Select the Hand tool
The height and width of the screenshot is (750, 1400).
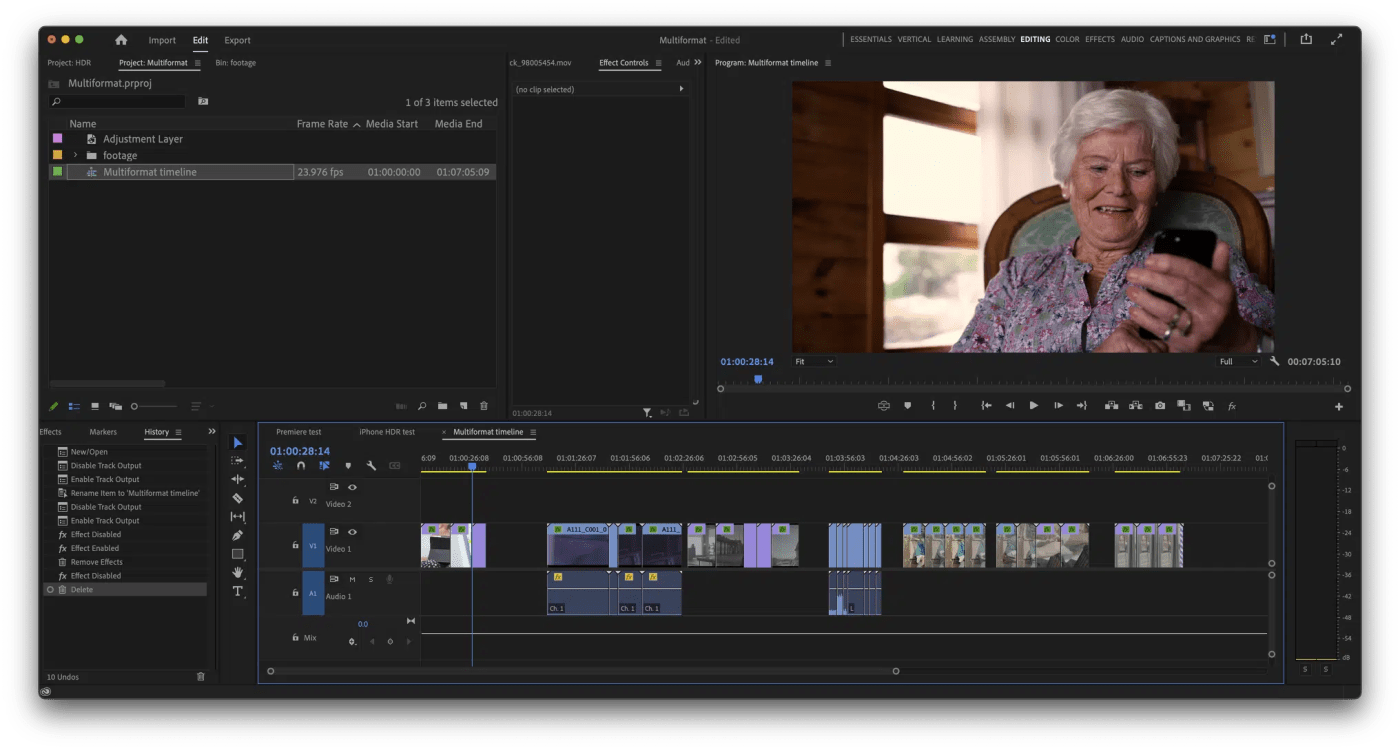point(238,572)
